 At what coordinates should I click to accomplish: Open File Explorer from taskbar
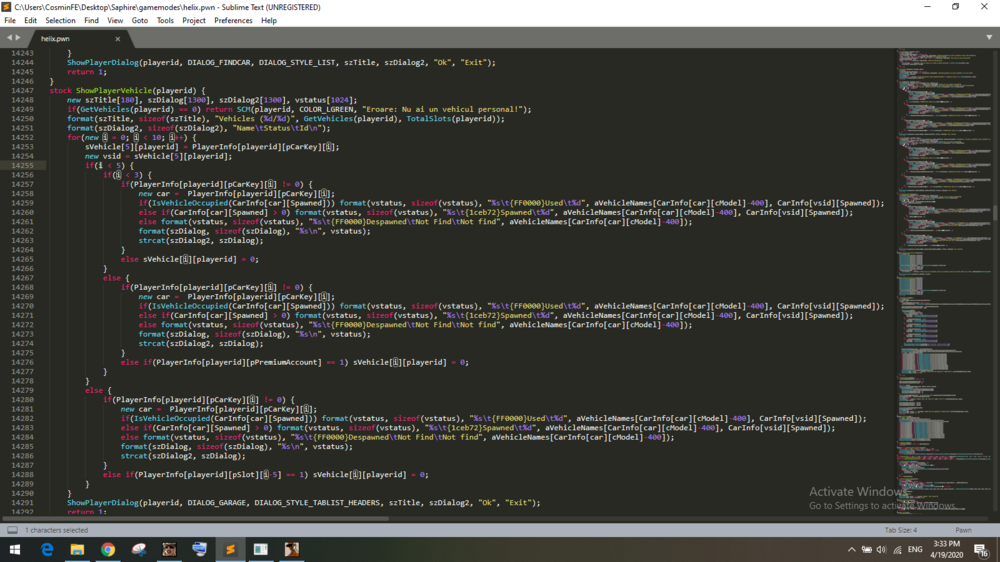pos(77,549)
